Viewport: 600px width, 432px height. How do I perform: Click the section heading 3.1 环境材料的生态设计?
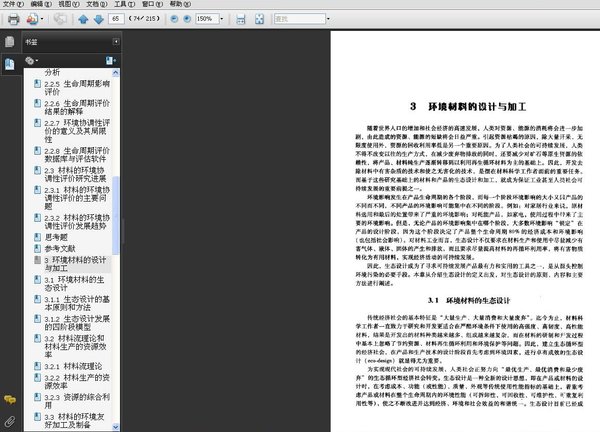(x=469, y=300)
